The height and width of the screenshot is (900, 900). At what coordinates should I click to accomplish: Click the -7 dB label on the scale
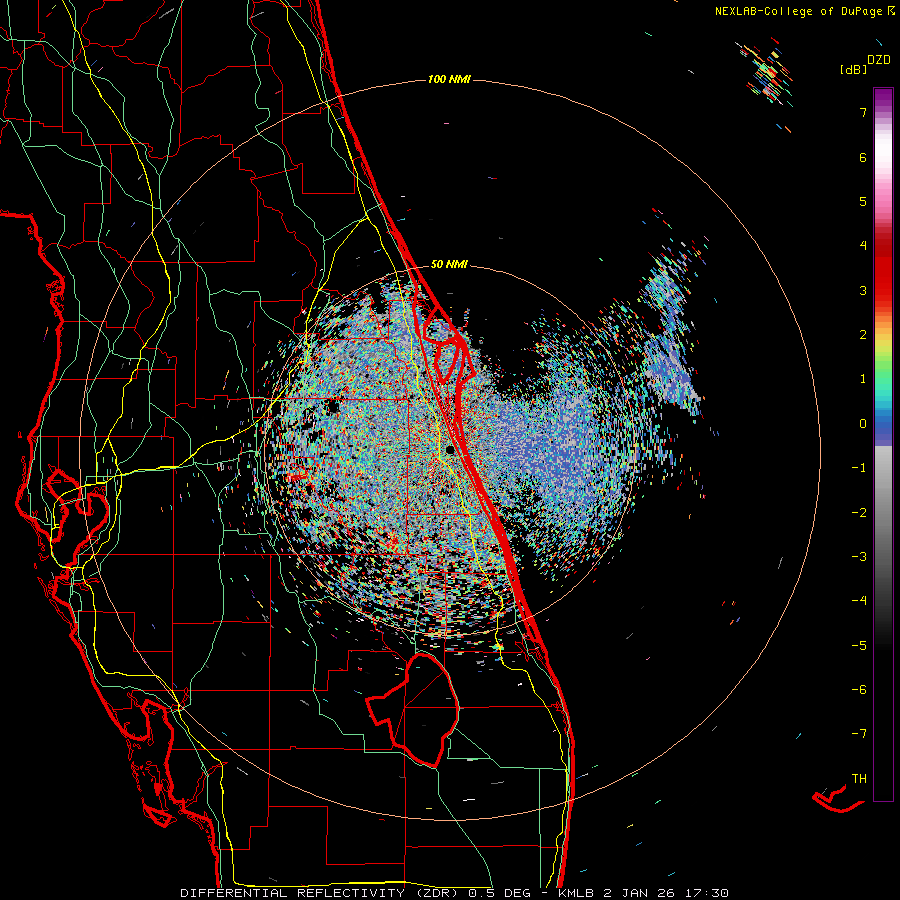tap(859, 734)
